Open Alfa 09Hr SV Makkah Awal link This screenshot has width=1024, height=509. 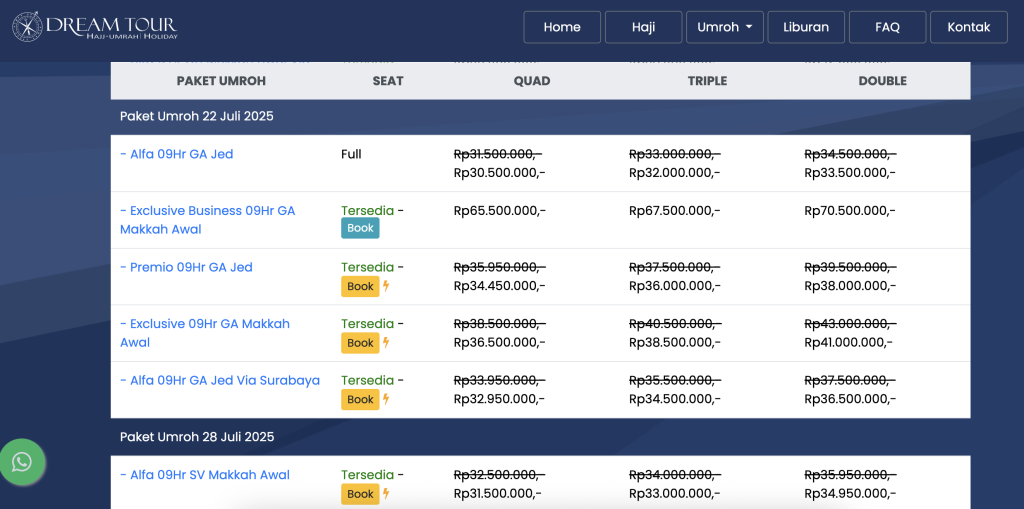coord(205,475)
